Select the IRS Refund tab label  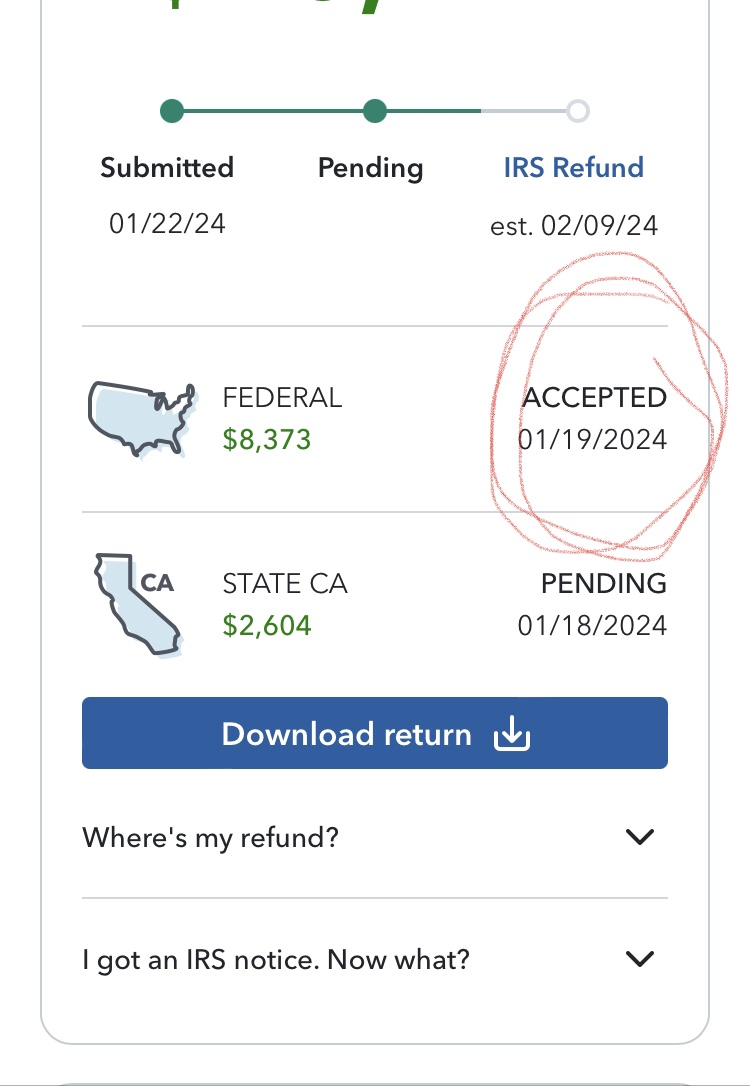tap(572, 167)
